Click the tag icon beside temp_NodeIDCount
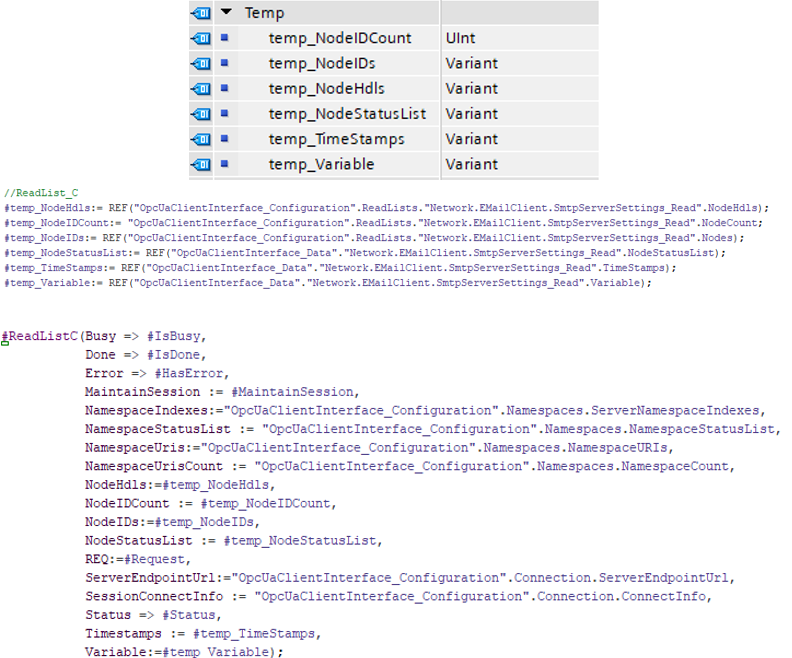This screenshot has height=658, width=792. coord(199,38)
